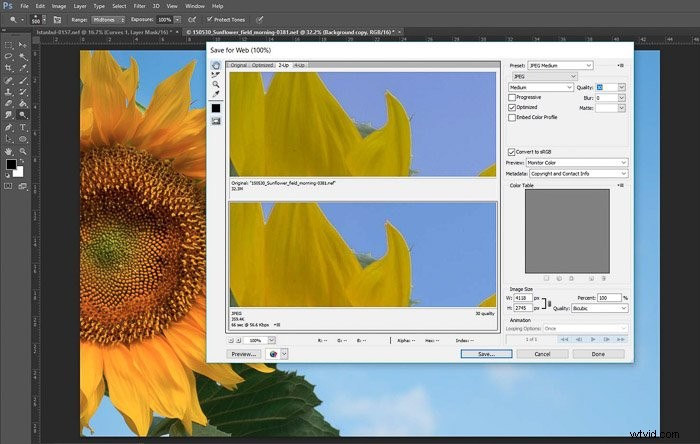Select Hand tool in Save for Web

coord(216,65)
